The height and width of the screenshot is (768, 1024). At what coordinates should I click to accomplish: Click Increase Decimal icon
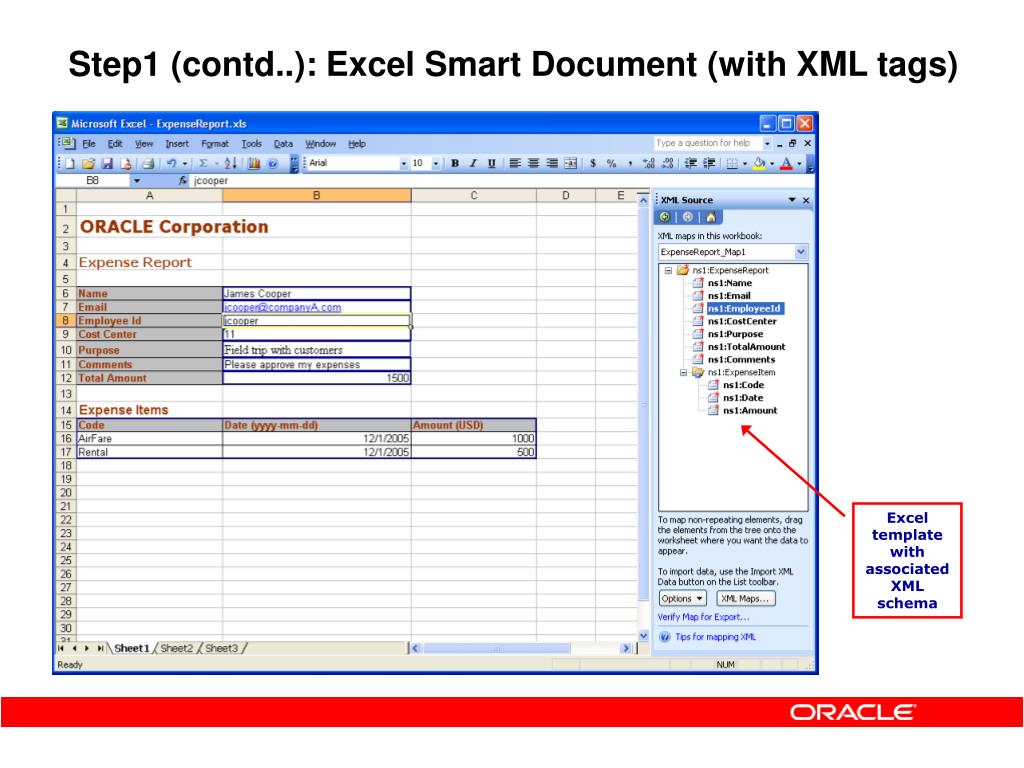click(x=648, y=163)
